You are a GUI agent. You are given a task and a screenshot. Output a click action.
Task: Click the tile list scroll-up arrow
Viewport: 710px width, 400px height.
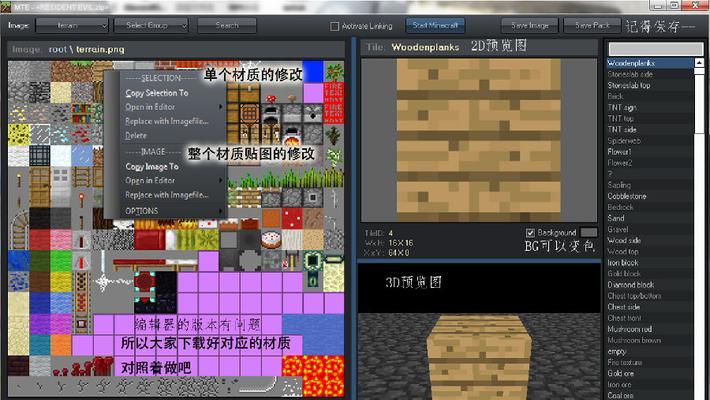point(699,63)
